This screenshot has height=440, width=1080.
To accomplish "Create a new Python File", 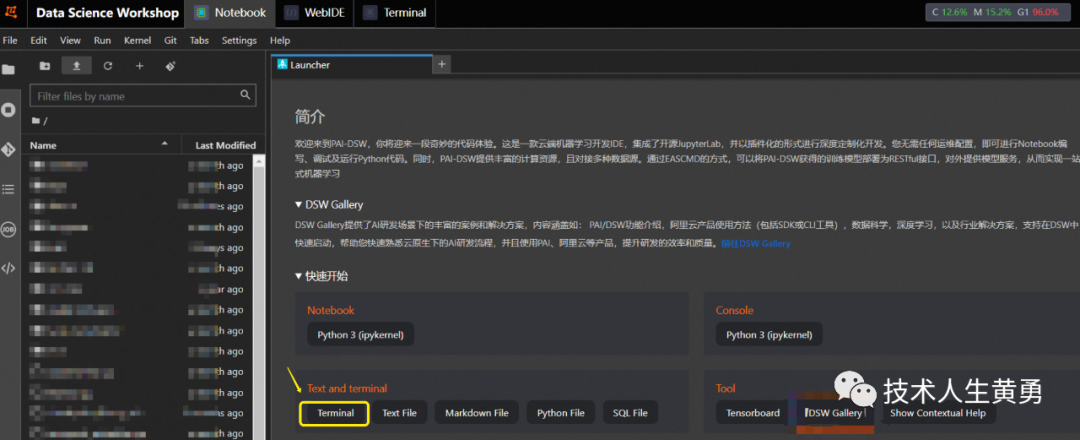I will [x=561, y=413].
